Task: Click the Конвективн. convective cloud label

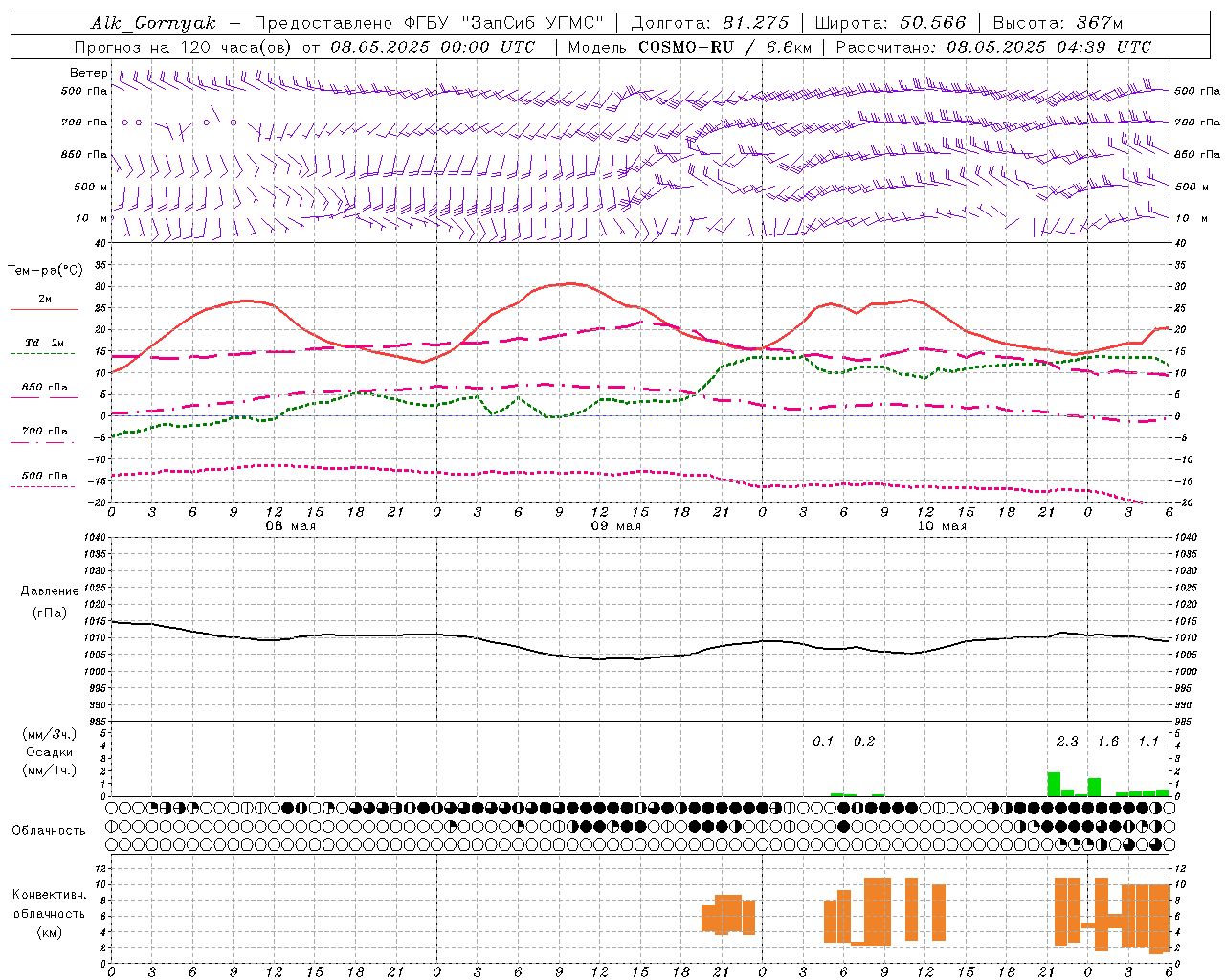Action: tap(50, 895)
